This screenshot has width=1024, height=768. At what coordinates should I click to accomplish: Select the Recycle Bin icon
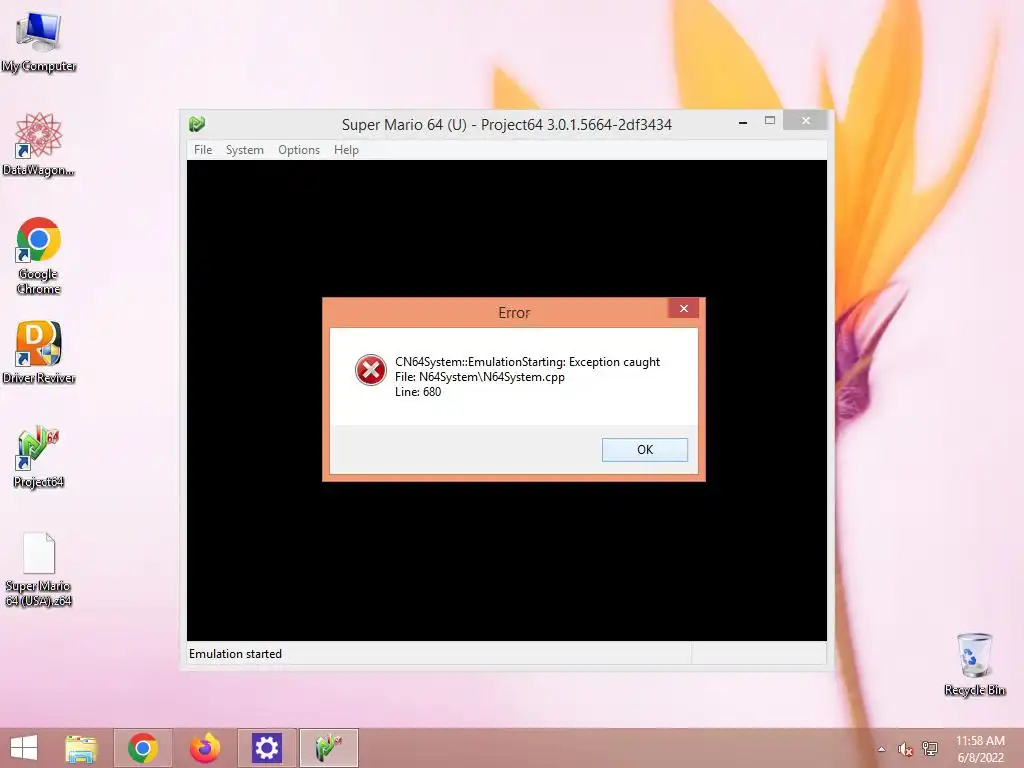tap(974, 665)
